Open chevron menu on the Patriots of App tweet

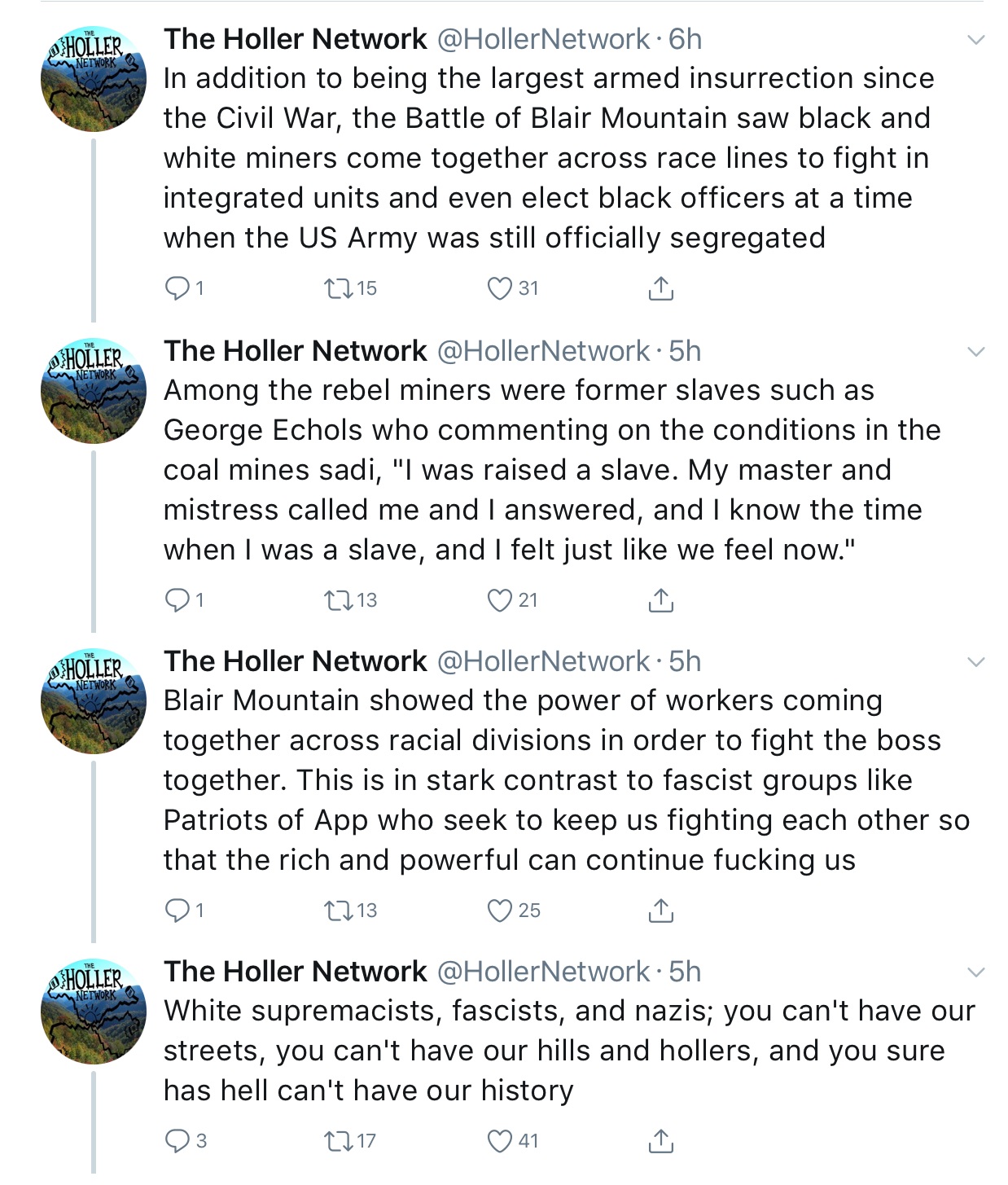(975, 661)
